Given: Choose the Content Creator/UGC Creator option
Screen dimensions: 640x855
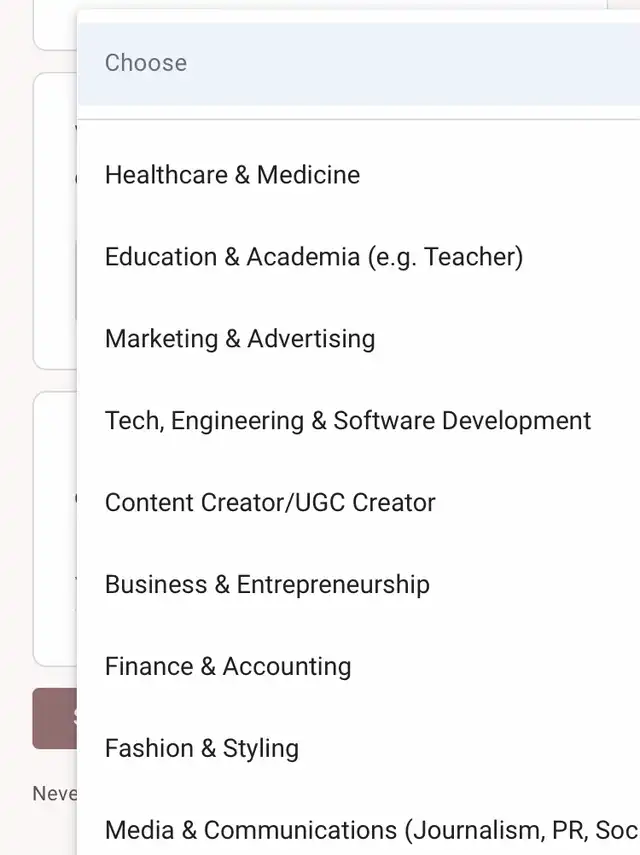Looking at the screenshot, I should click(x=359, y=502).
